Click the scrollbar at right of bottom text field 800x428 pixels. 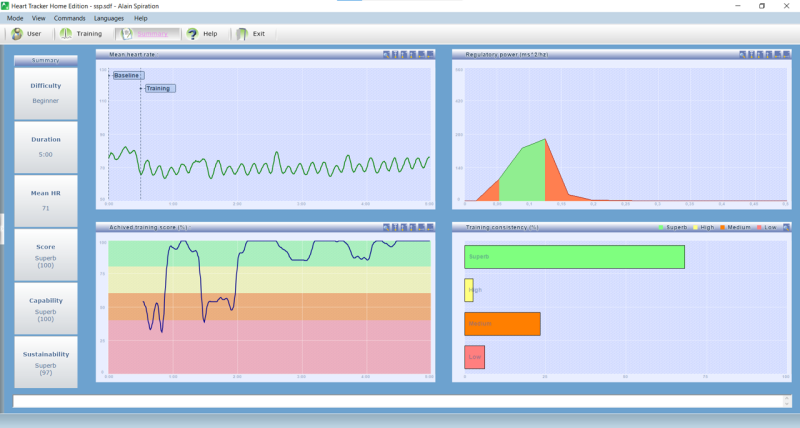[x=787, y=401]
